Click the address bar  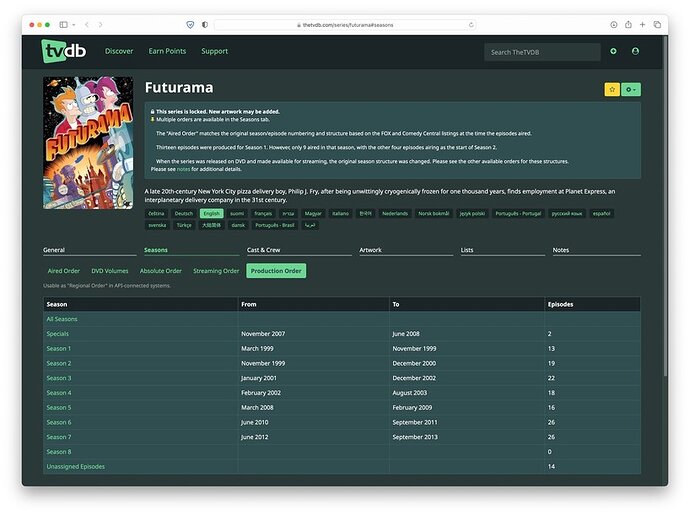[345, 25]
